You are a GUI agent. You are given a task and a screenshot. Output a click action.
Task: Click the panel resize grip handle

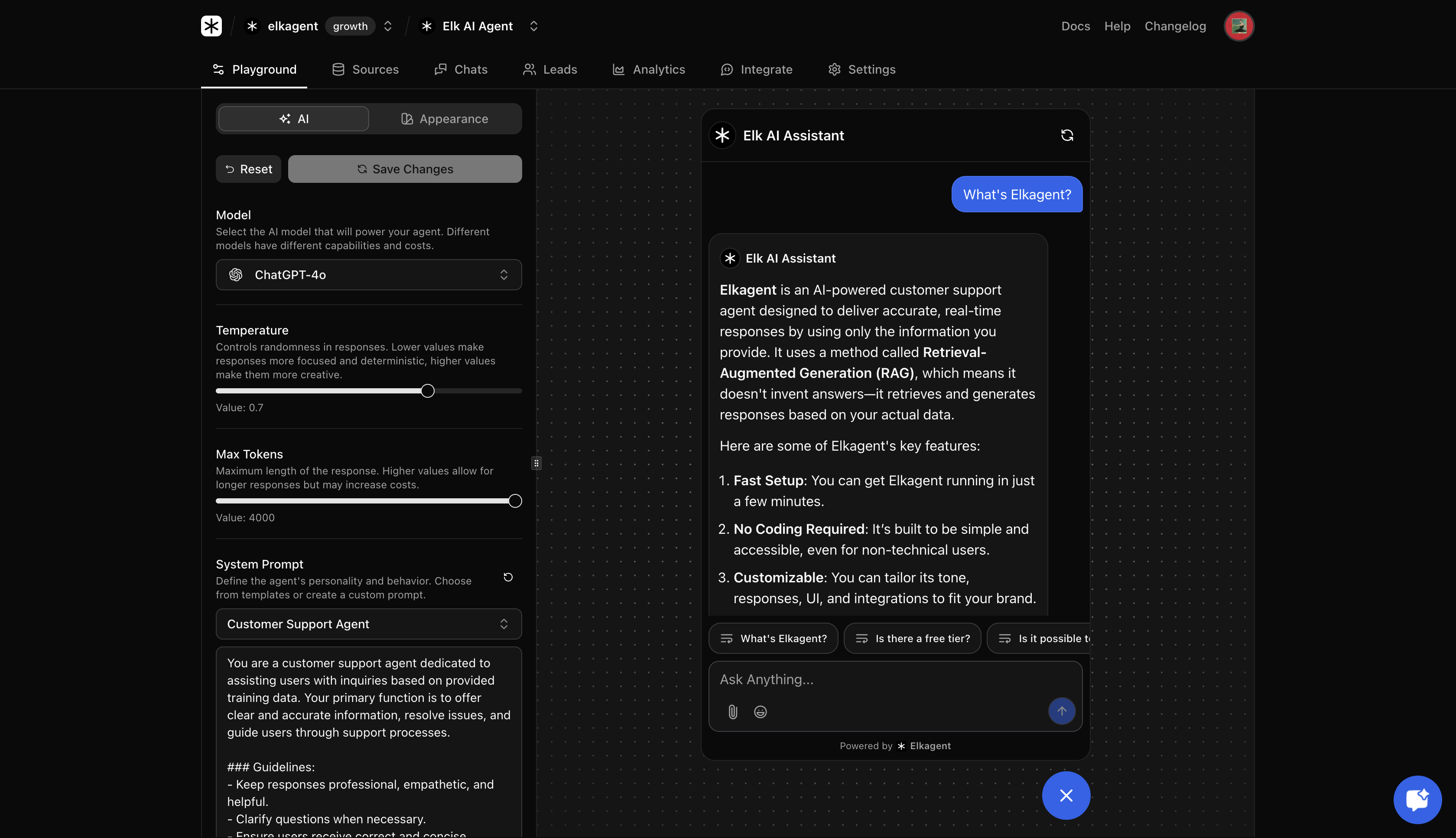coord(536,463)
